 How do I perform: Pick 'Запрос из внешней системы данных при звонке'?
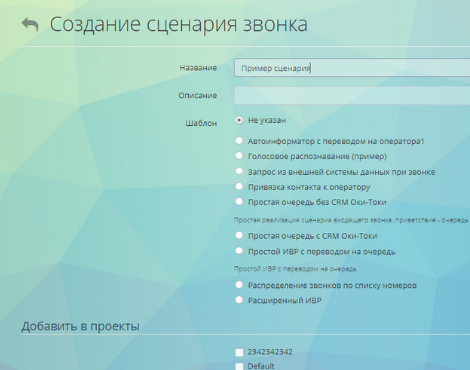tap(239, 171)
